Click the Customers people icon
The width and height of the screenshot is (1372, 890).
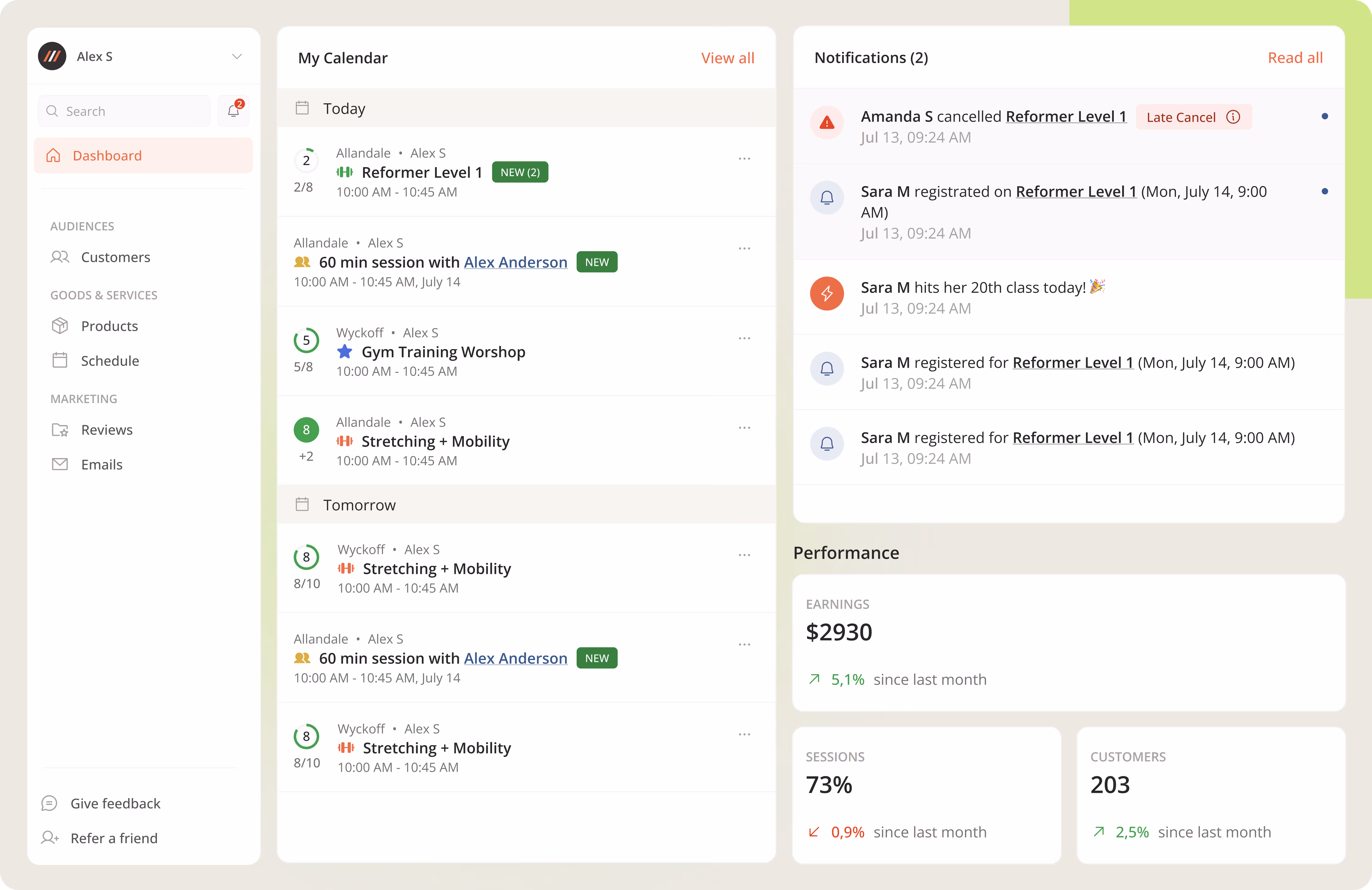tap(60, 257)
